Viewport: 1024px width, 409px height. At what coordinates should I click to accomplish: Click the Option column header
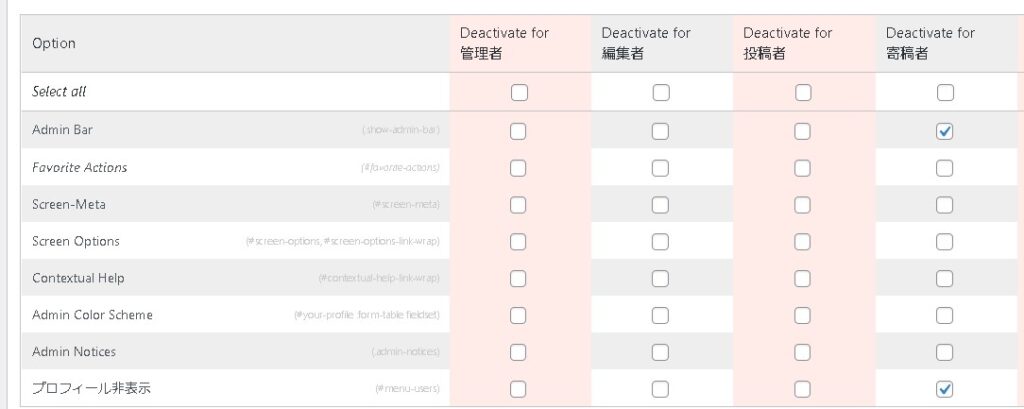click(x=54, y=44)
